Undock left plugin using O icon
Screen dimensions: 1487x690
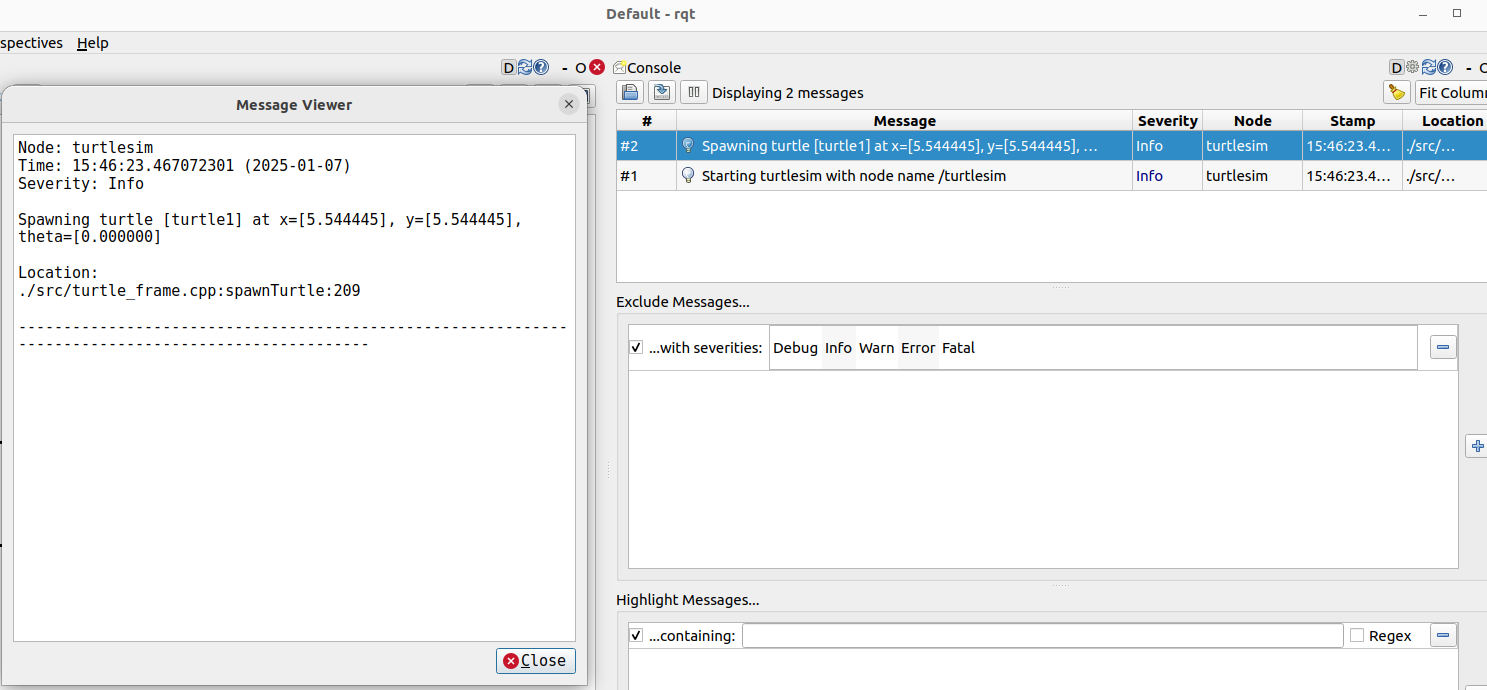[581, 68]
